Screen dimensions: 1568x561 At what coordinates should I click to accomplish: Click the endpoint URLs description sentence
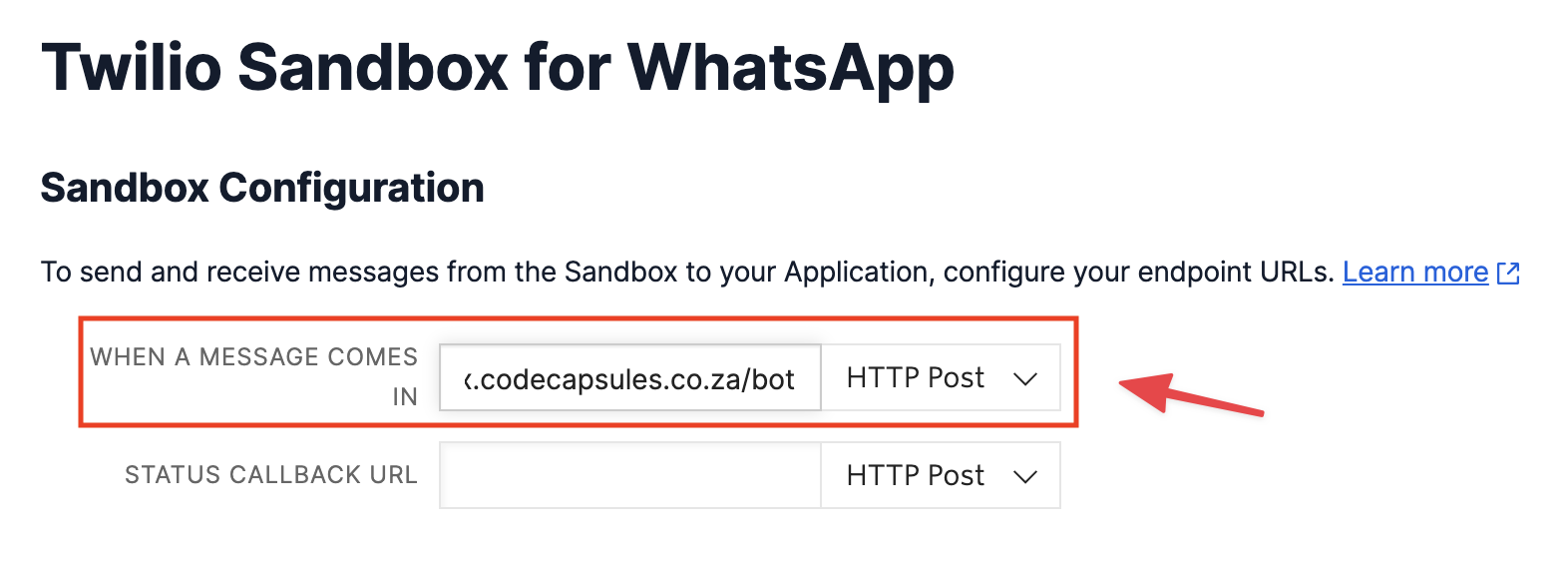(x=686, y=272)
